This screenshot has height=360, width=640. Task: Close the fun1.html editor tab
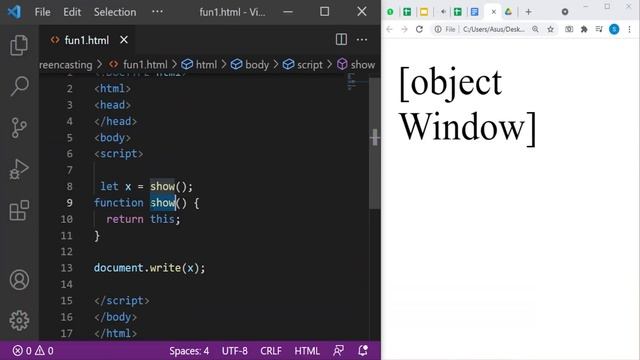pyautogui.click(x=124, y=40)
